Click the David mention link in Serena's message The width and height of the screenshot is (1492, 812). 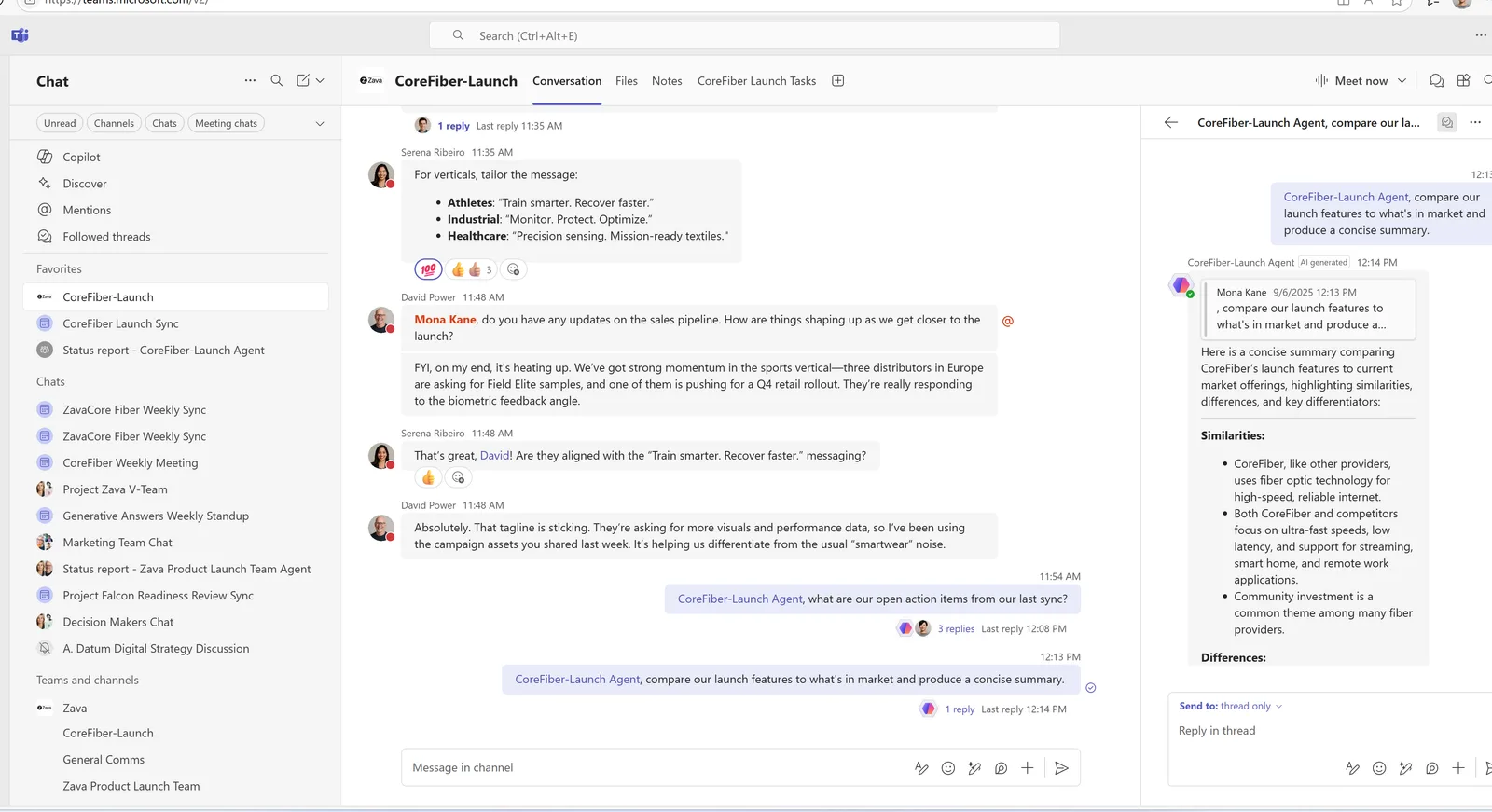pyautogui.click(x=495, y=456)
